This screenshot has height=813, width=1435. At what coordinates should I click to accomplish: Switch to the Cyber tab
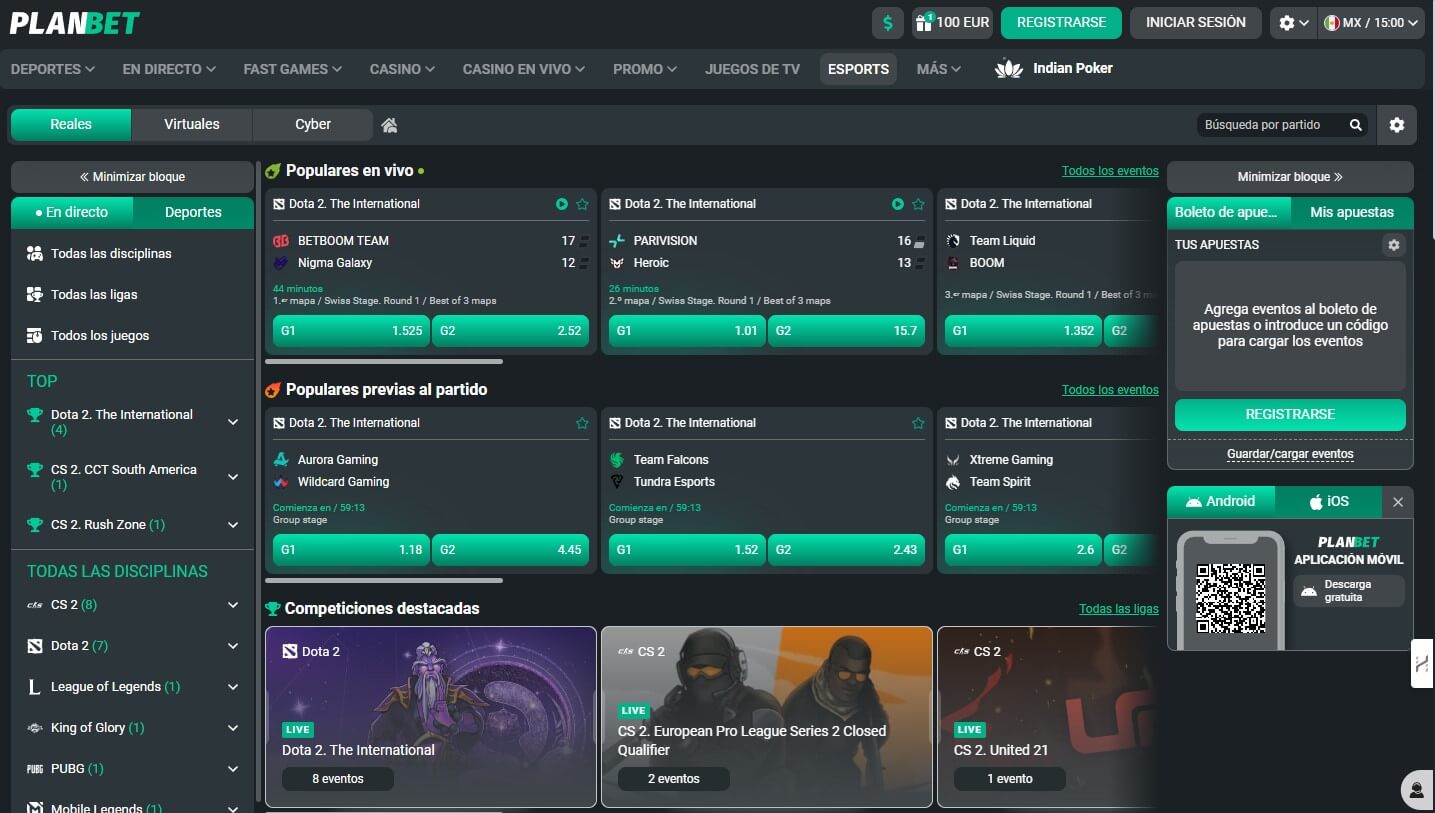pyautogui.click(x=313, y=124)
